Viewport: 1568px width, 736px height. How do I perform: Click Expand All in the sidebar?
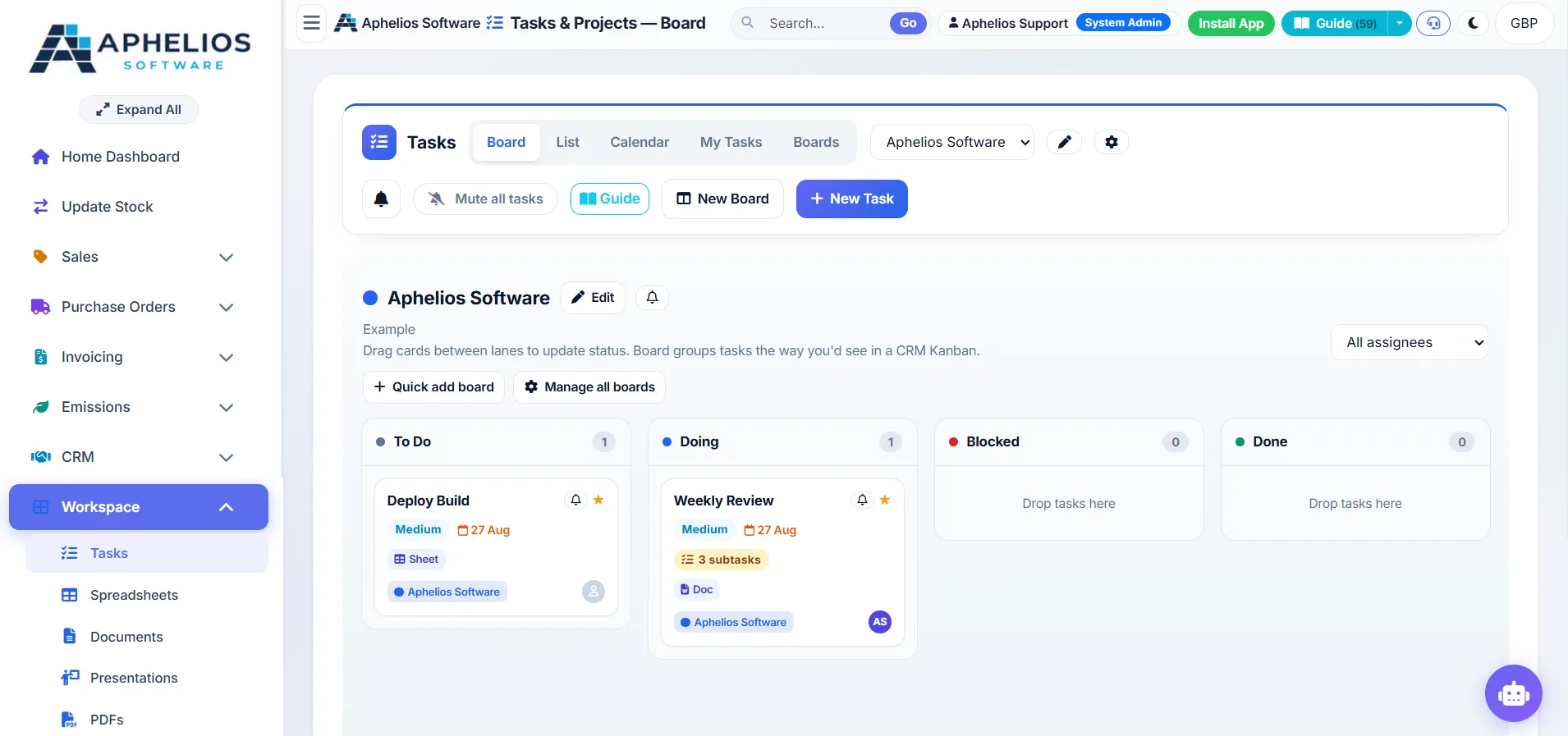pyautogui.click(x=139, y=110)
